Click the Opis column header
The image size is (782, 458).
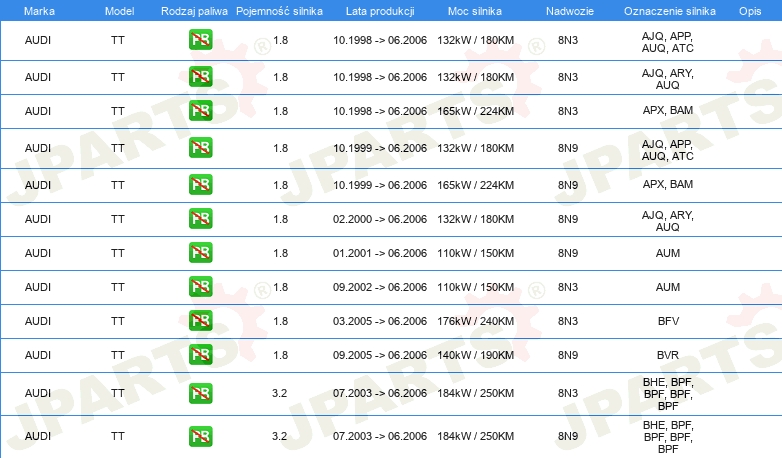tap(750, 11)
